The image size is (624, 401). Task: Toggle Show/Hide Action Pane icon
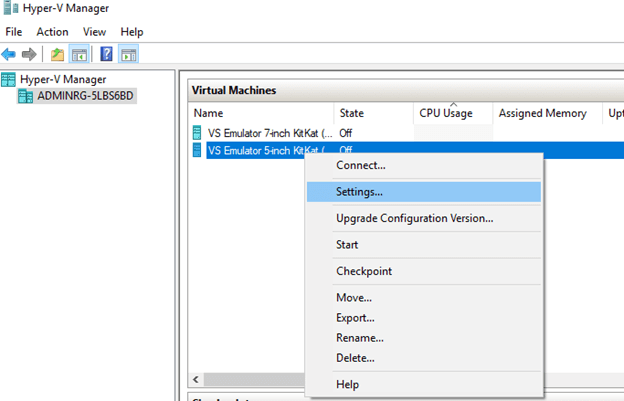(128, 54)
